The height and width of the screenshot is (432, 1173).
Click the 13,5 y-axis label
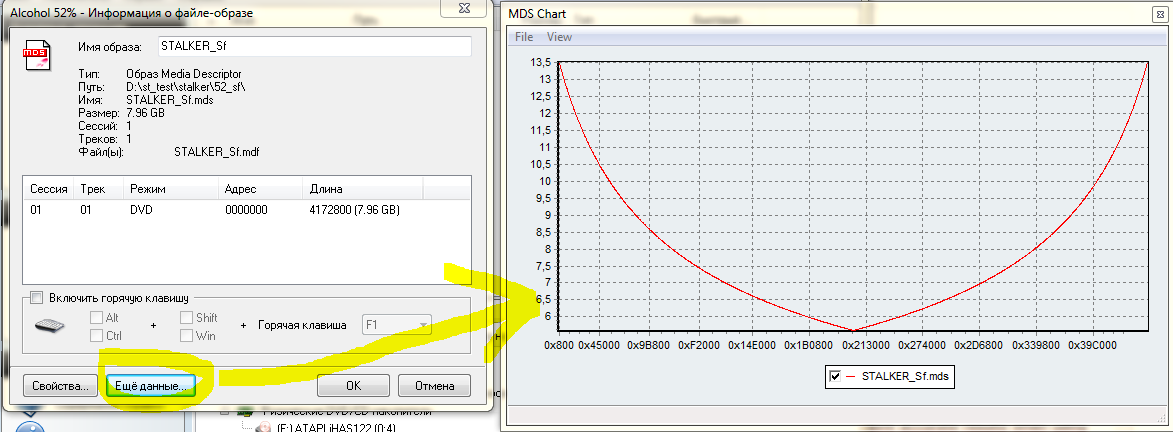(539, 61)
